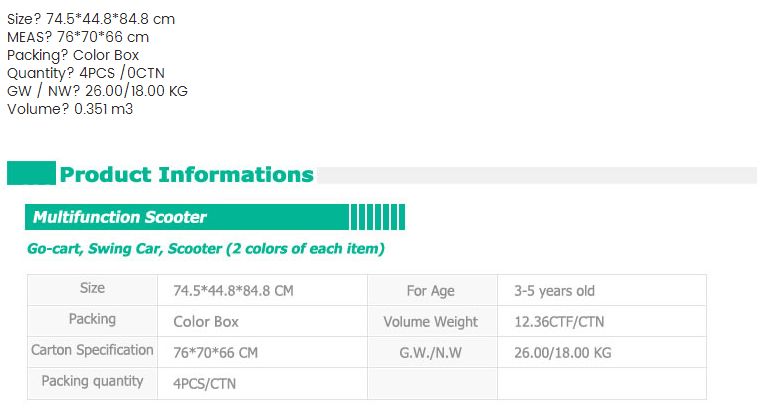The width and height of the screenshot is (776, 411).
Task: Click the GW / NW 26.00/18.00 KG line
Action: coord(97,91)
